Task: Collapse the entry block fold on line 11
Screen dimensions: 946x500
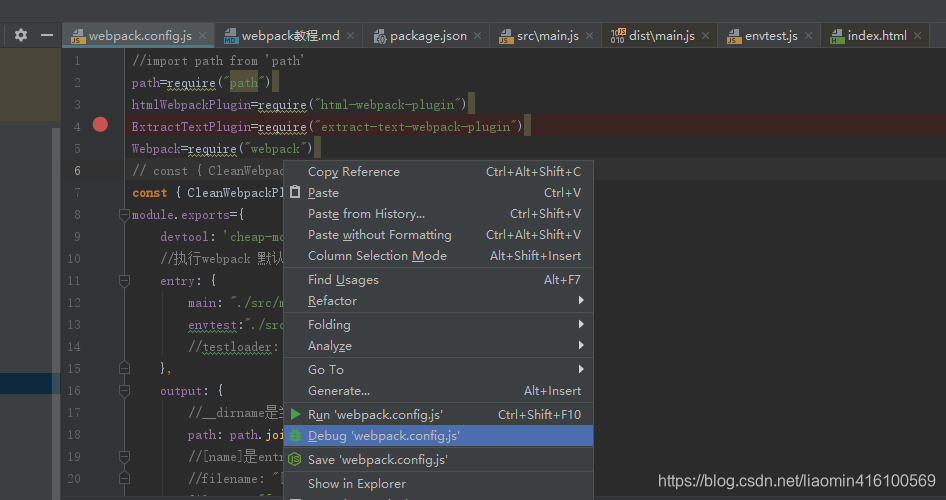Action: (124, 280)
